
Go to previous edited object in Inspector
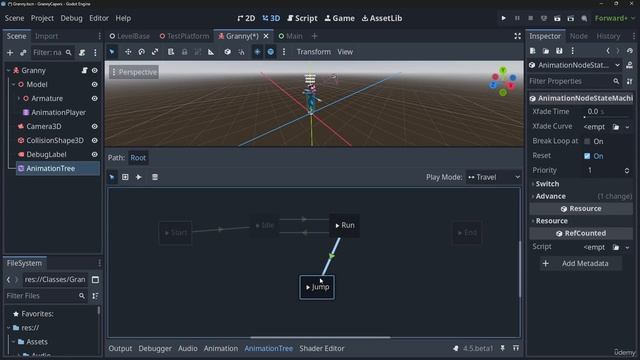[608, 51]
